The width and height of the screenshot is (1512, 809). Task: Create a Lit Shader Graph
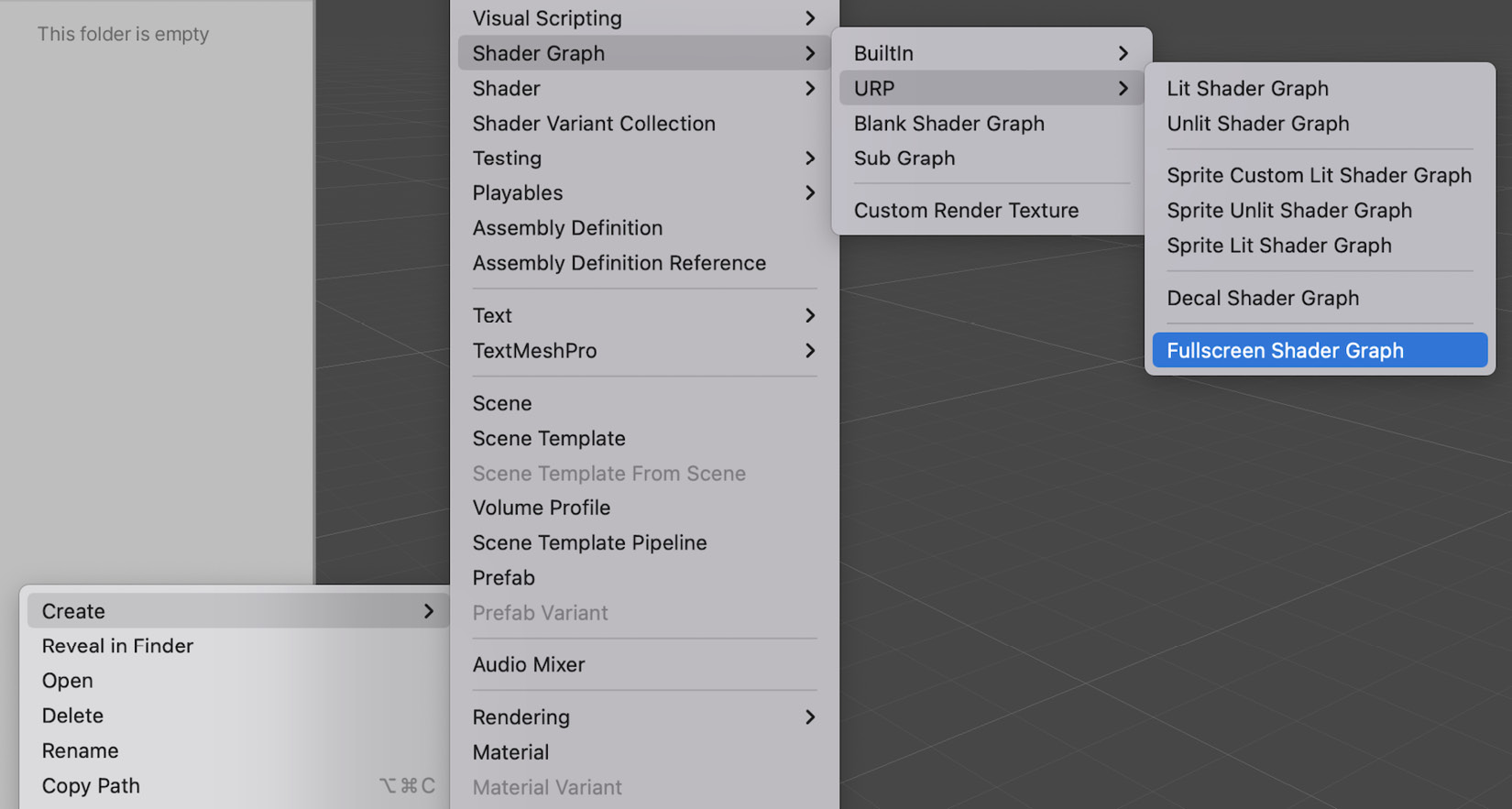coord(1320,88)
